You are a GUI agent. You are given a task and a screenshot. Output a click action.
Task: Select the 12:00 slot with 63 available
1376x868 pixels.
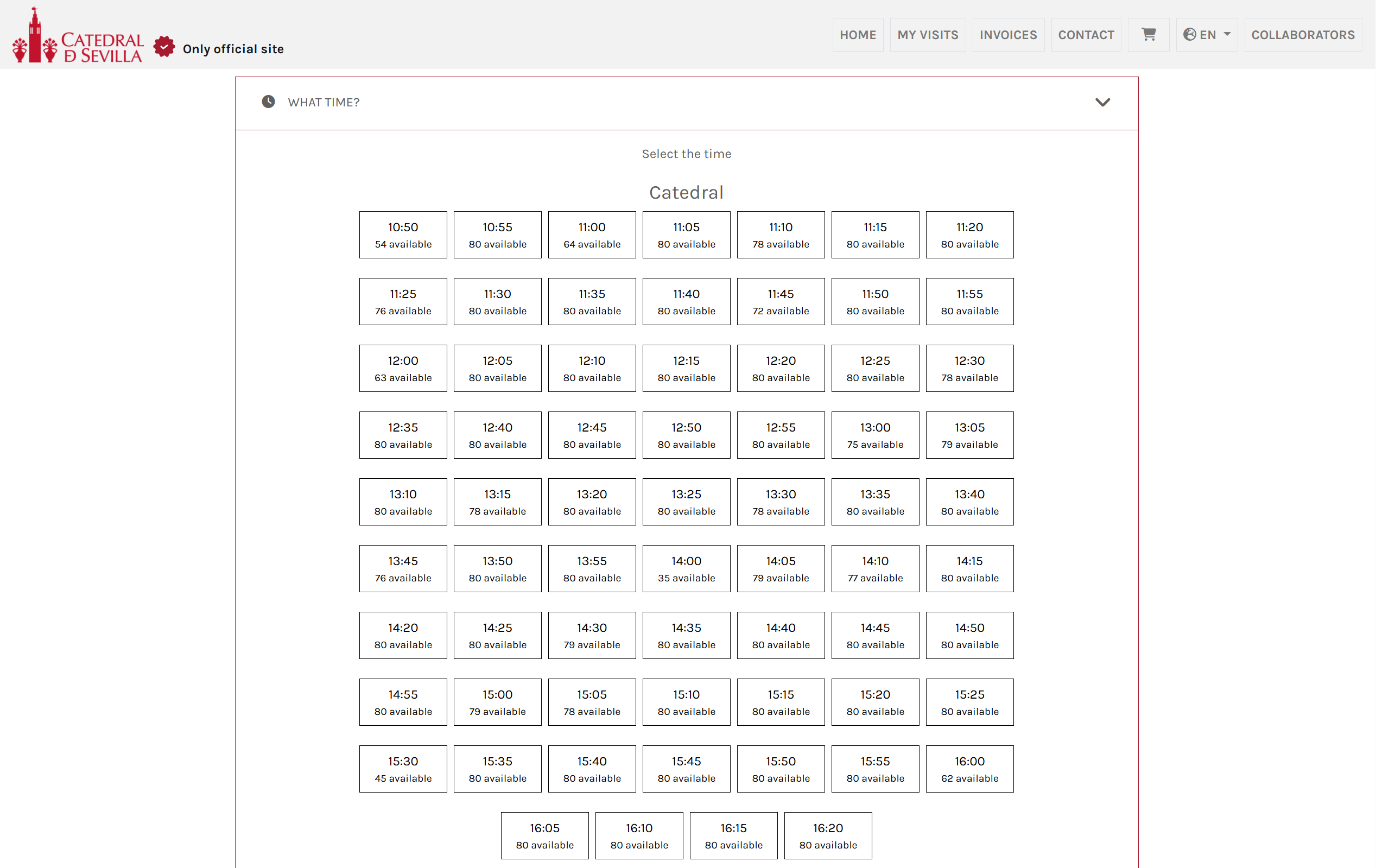pyautogui.click(x=403, y=369)
